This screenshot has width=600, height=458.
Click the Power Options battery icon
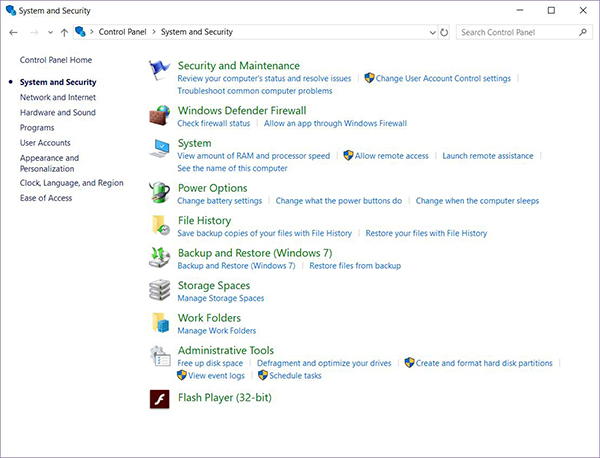click(x=160, y=193)
